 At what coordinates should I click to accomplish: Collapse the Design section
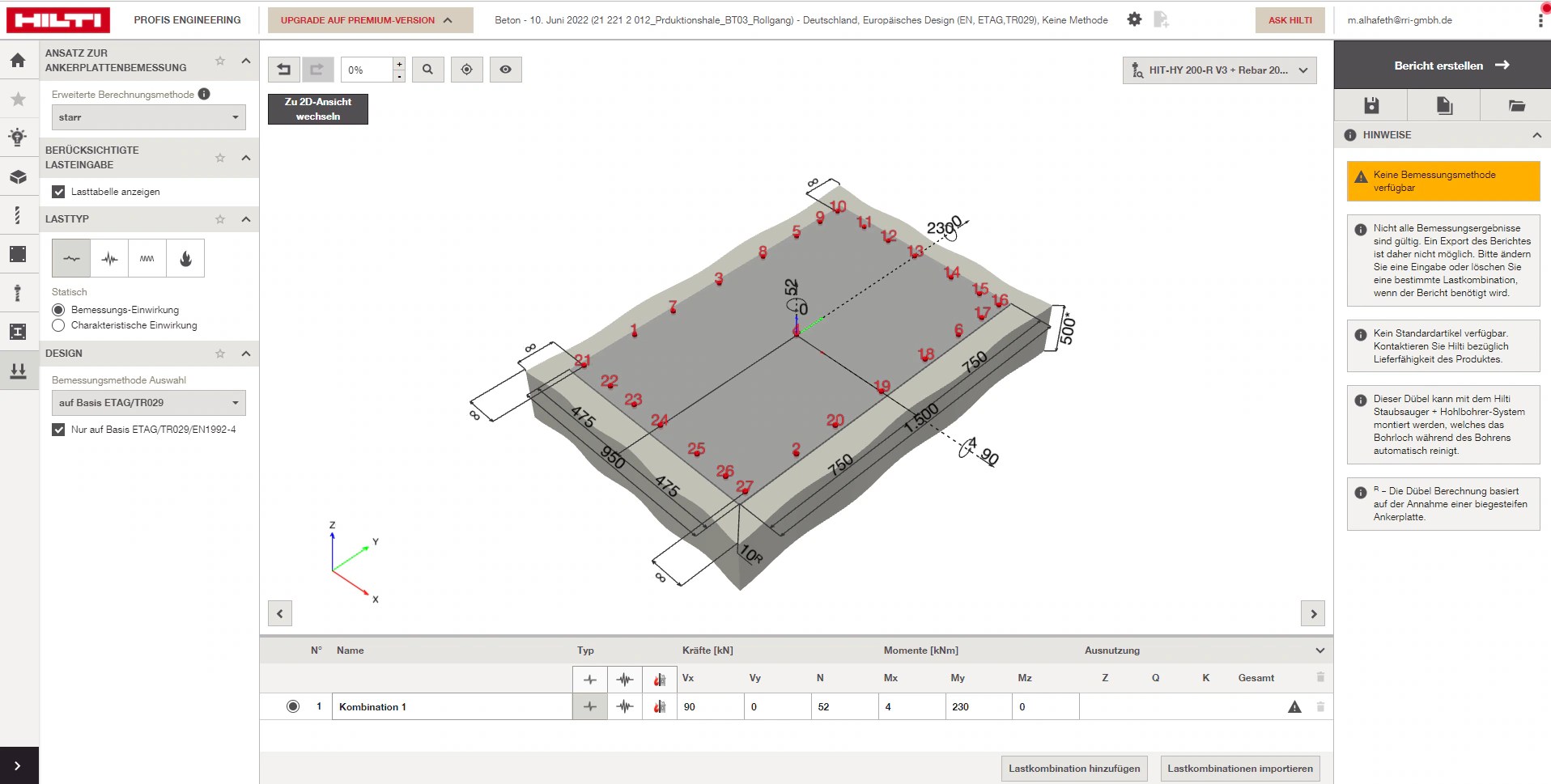click(x=246, y=354)
